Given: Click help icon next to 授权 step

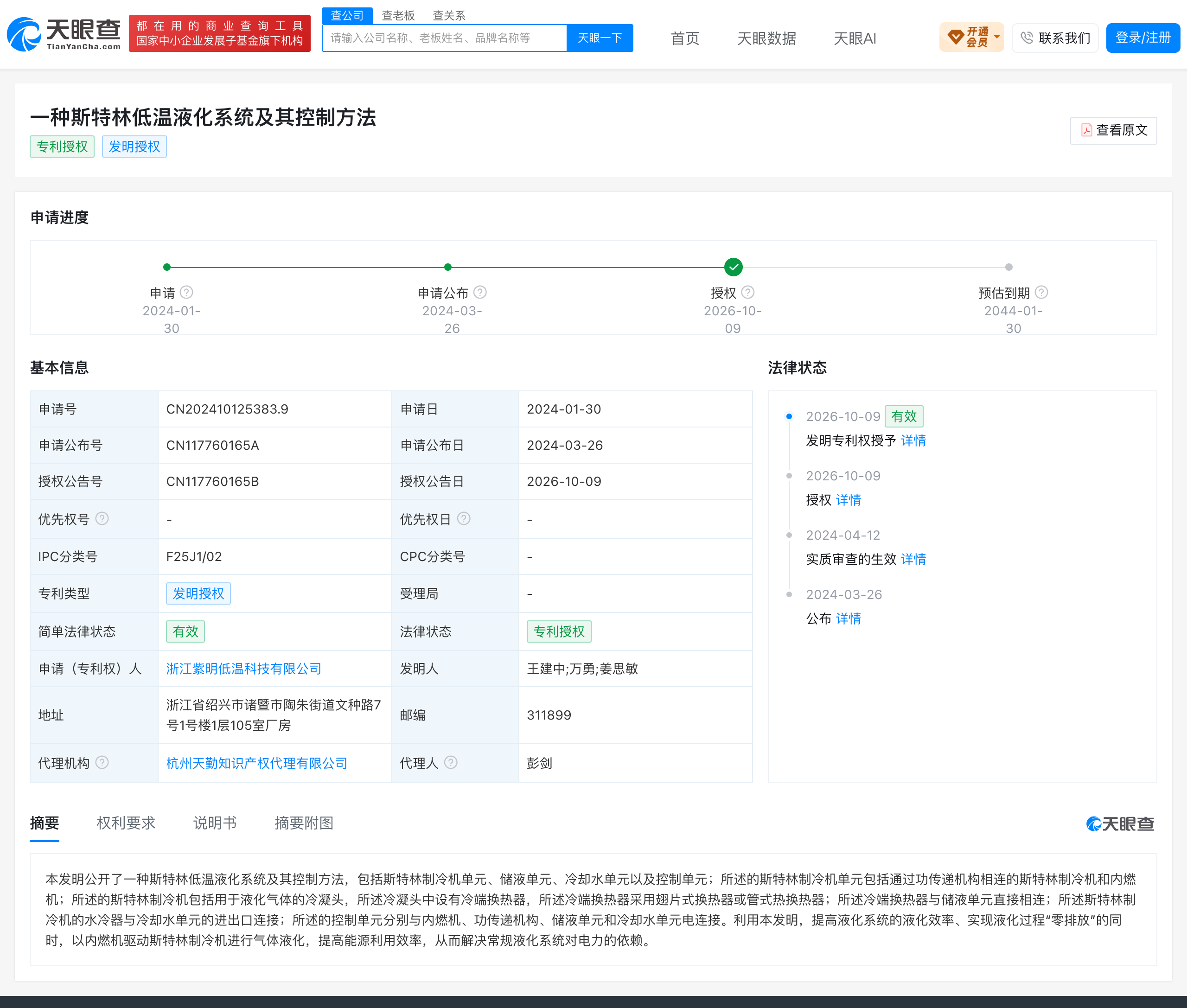Looking at the screenshot, I should click(x=747, y=293).
